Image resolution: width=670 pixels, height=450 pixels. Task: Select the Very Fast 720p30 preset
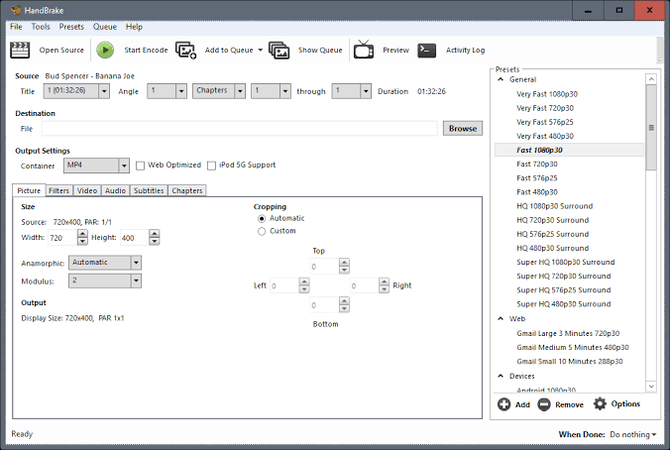point(545,107)
